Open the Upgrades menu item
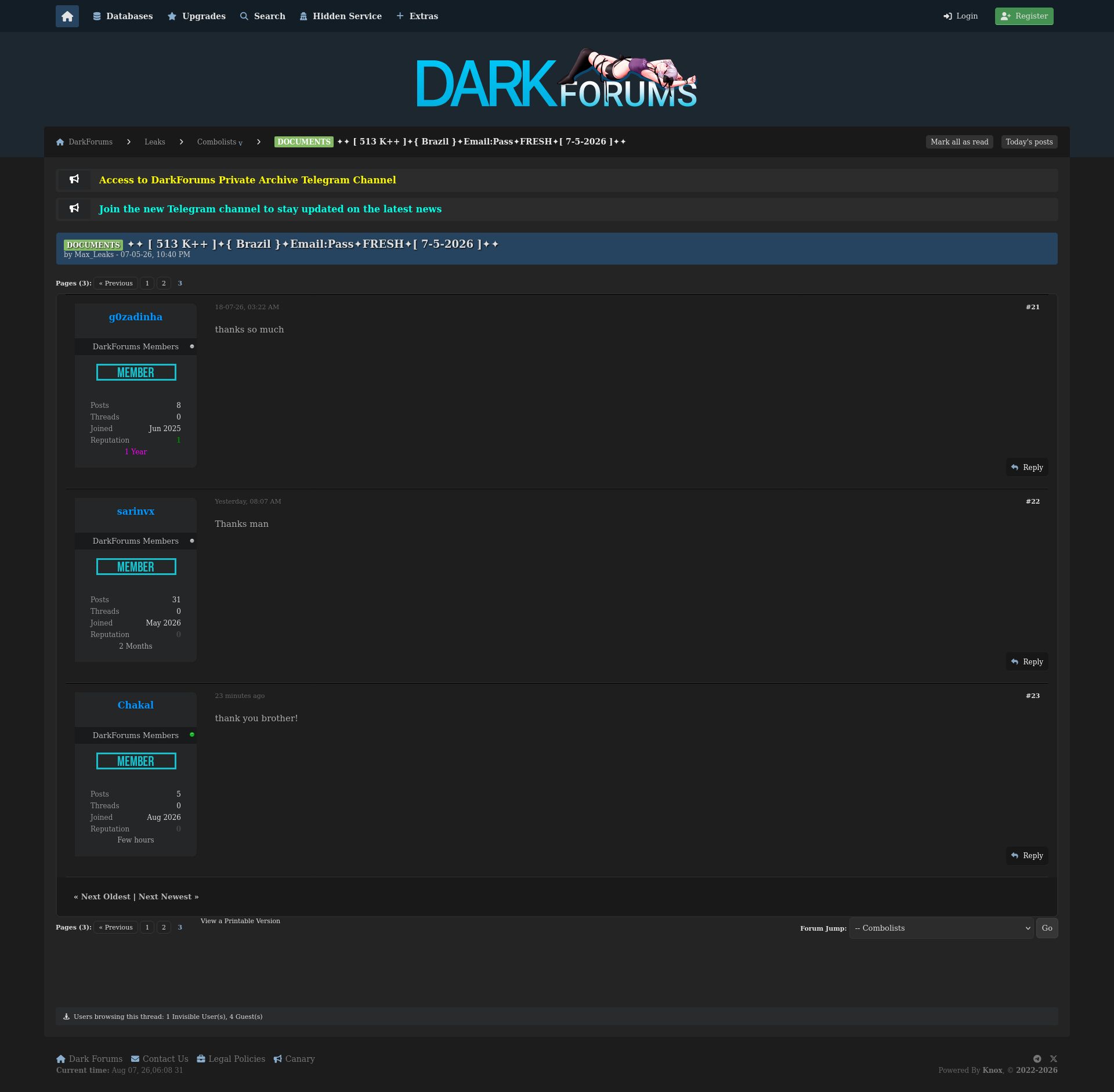The height and width of the screenshot is (1092, 1114). (x=197, y=16)
